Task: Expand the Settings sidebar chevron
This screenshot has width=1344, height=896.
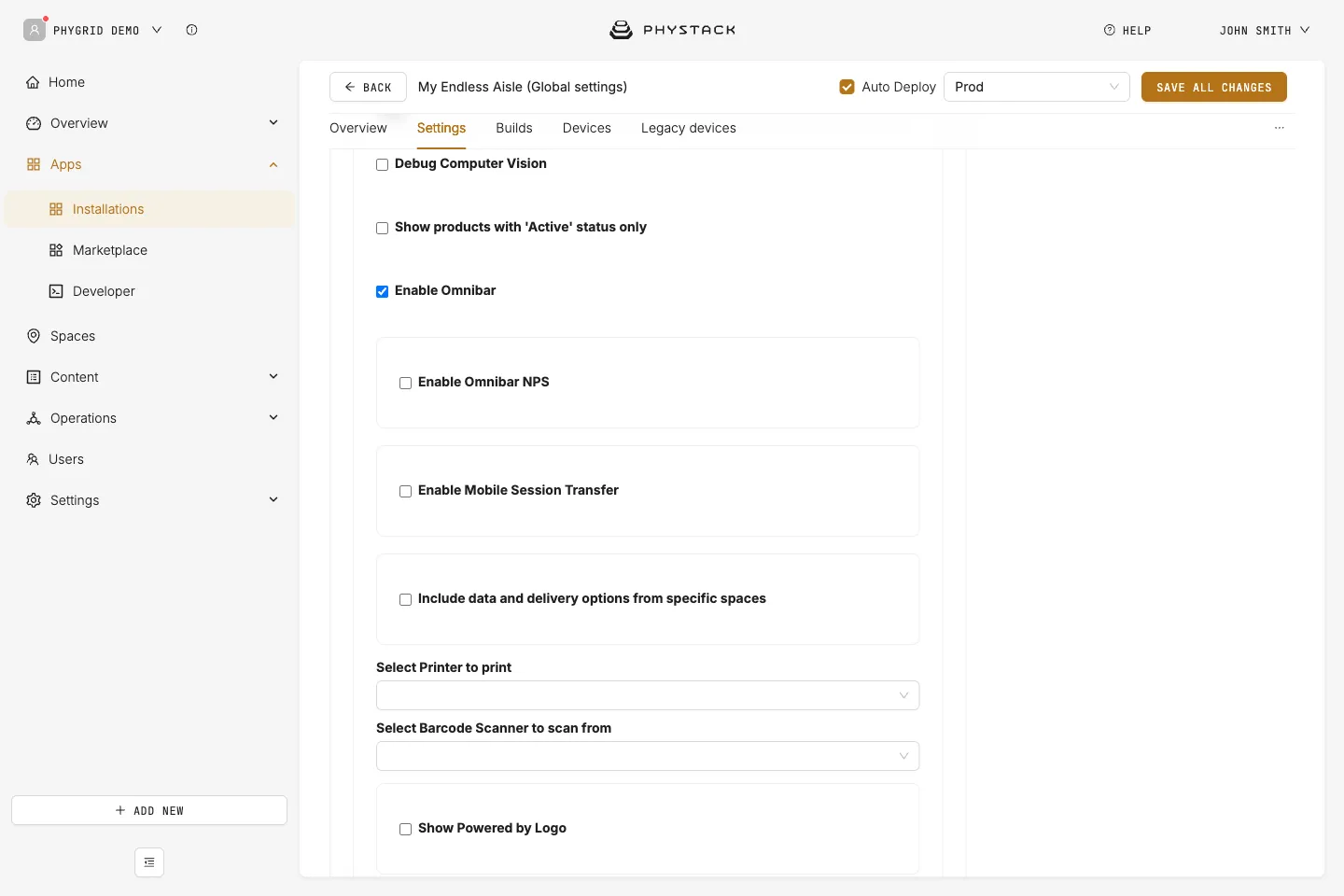Action: 273,499
